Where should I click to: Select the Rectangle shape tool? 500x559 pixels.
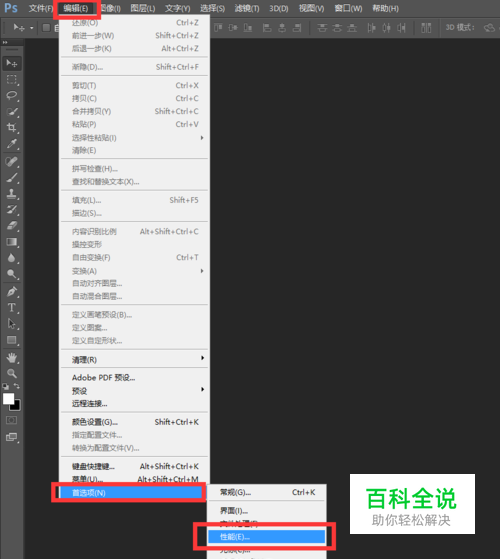coord(12,340)
